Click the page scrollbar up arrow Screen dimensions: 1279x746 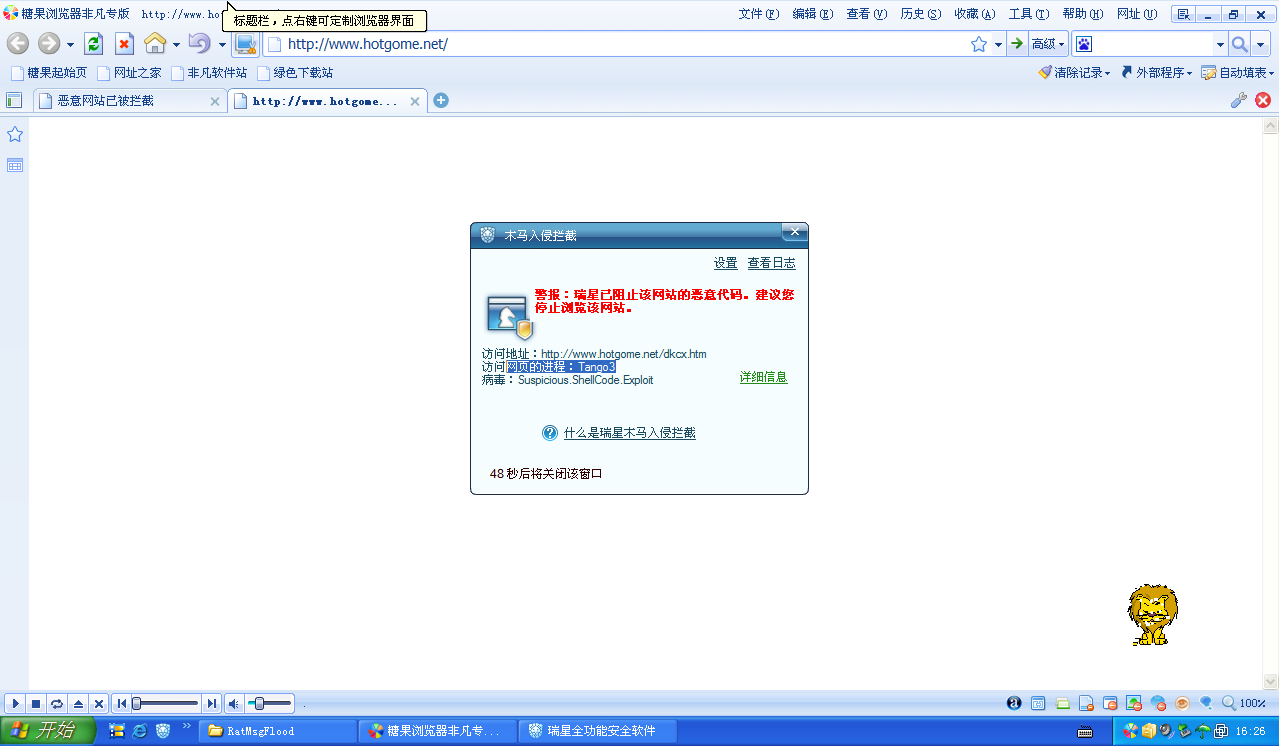pos(1271,126)
